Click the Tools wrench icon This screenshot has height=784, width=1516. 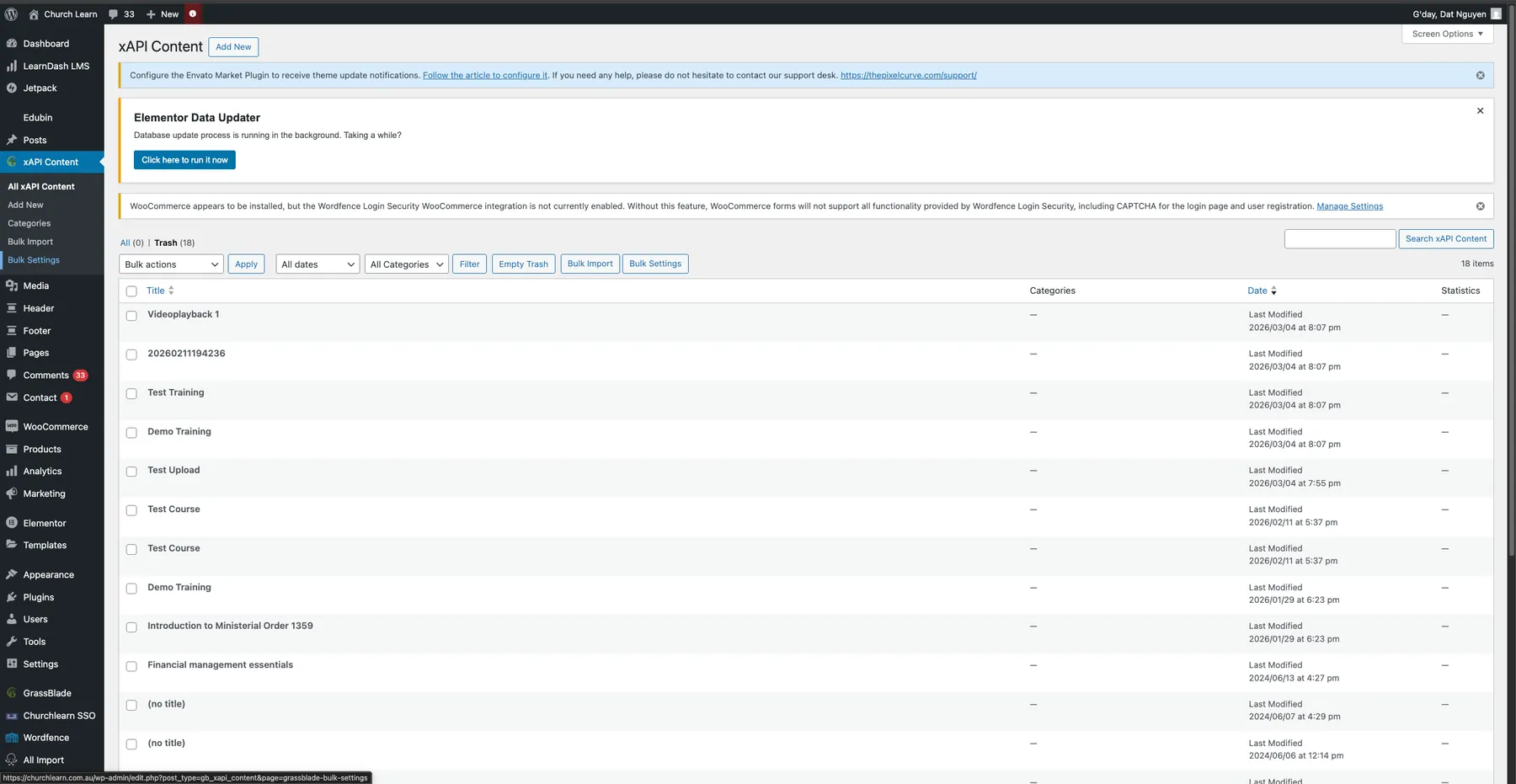[x=12, y=642]
